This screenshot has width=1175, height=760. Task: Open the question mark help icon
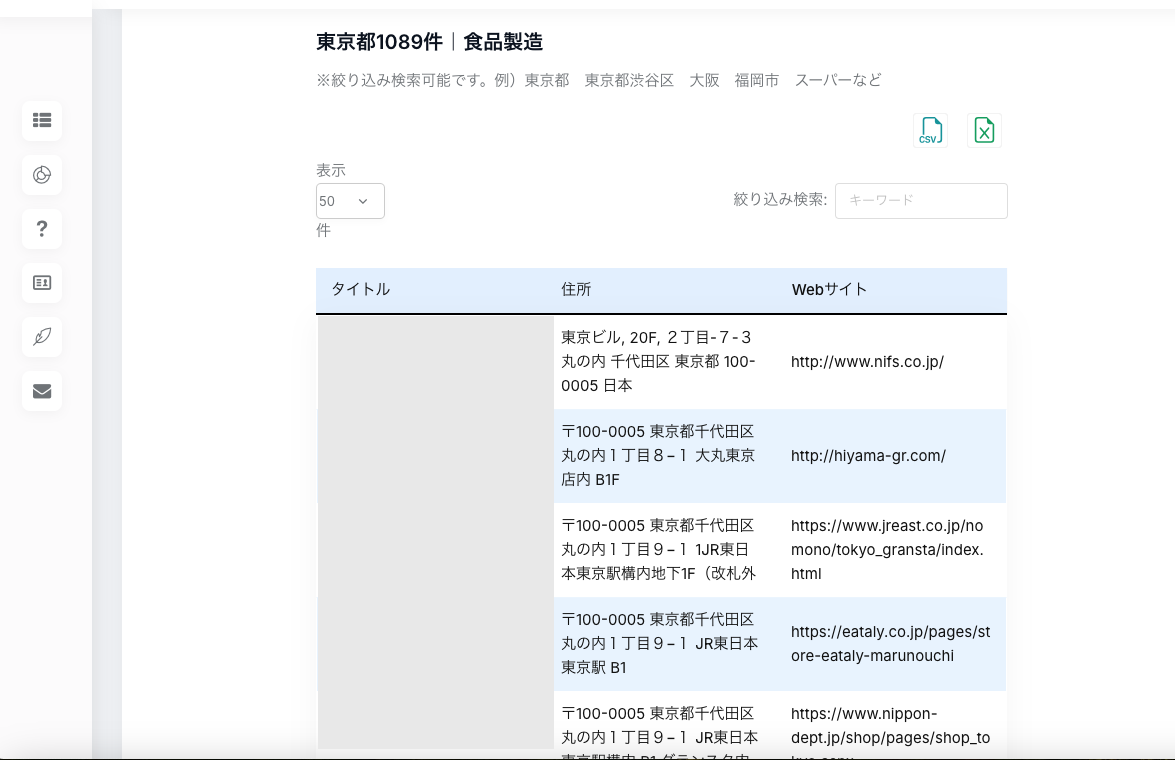tap(42, 229)
